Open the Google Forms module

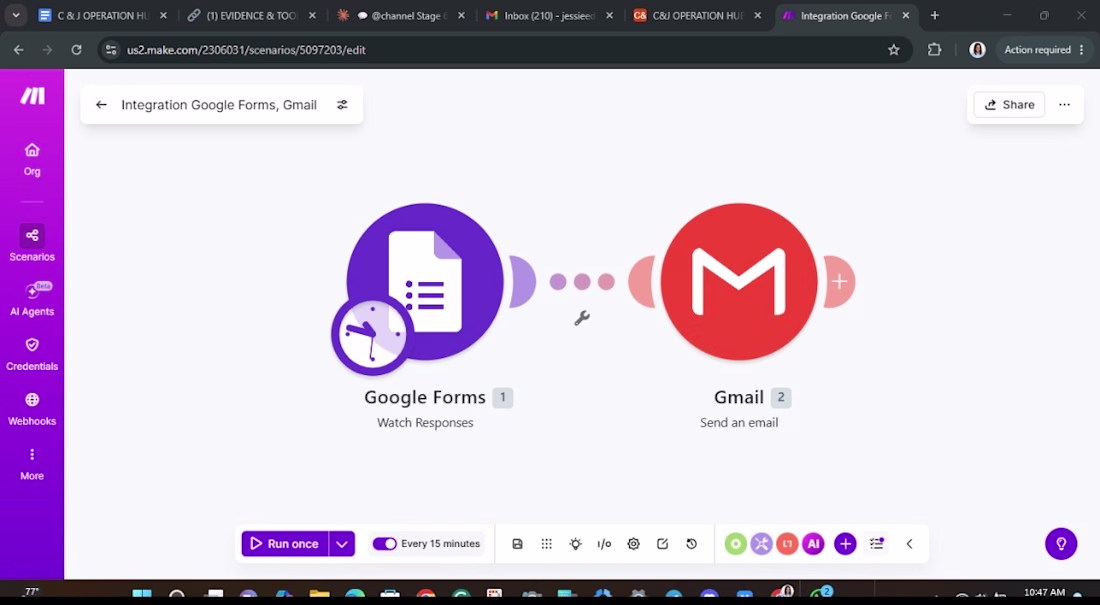click(425, 281)
